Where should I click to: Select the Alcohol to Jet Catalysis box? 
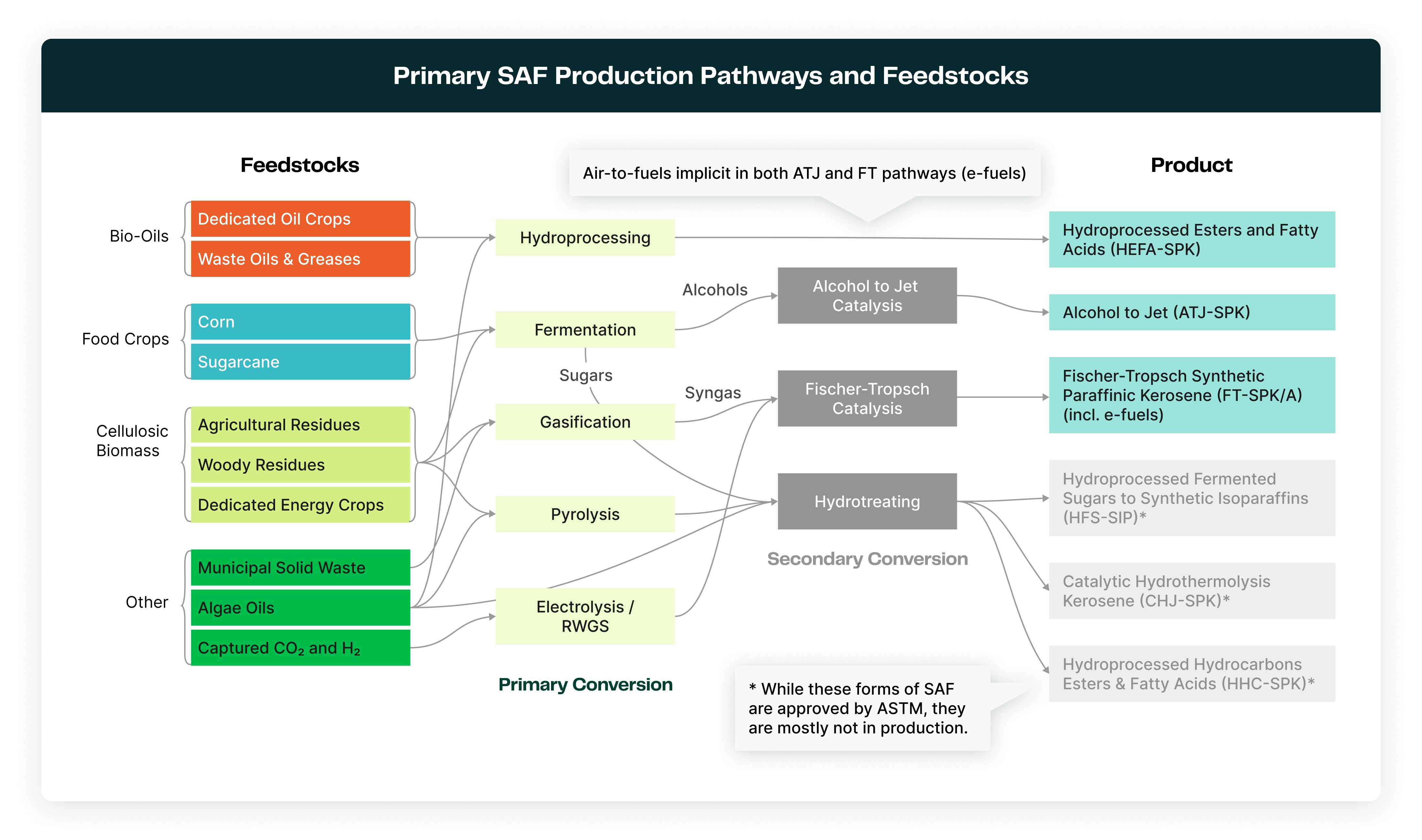coord(867,296)
